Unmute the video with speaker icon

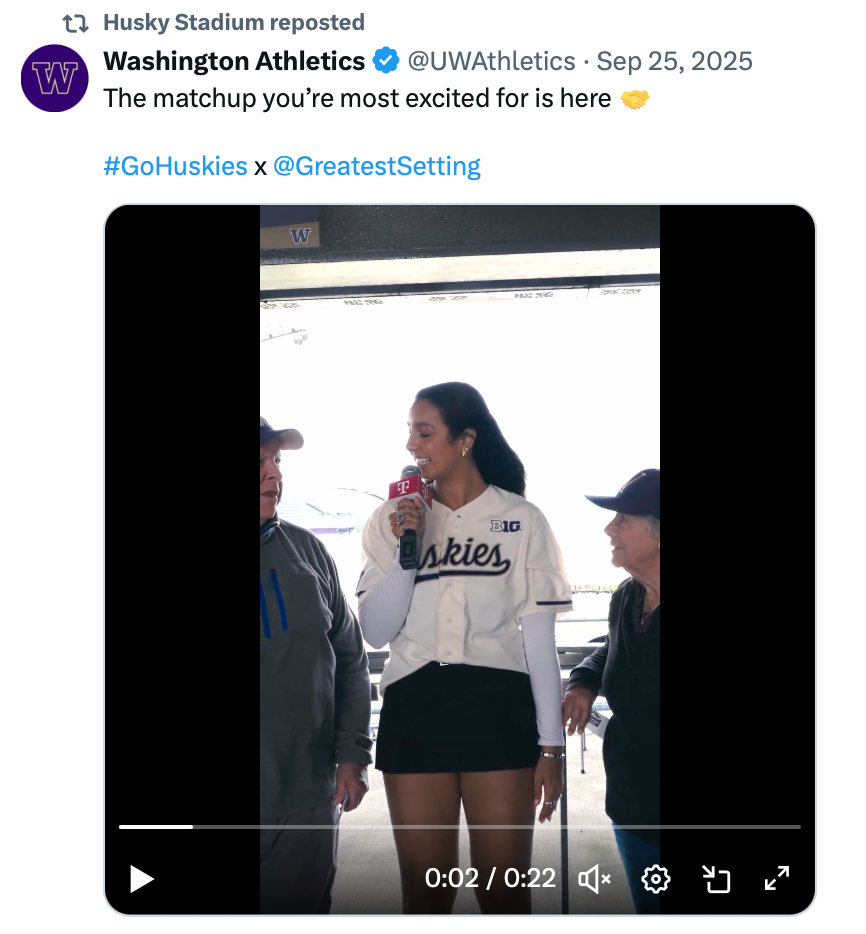coord(595,879)
